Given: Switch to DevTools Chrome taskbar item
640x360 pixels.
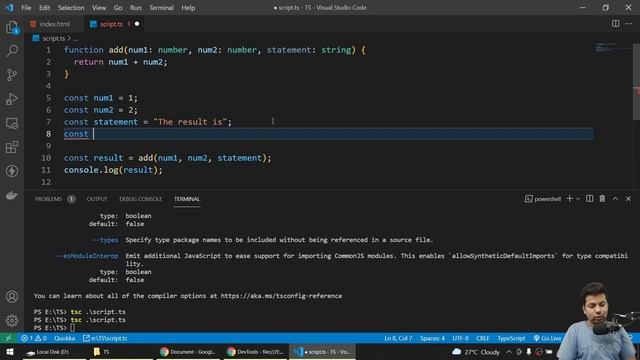Looking at the screenshot, I should pyautogui.click(x=255, y=351).
